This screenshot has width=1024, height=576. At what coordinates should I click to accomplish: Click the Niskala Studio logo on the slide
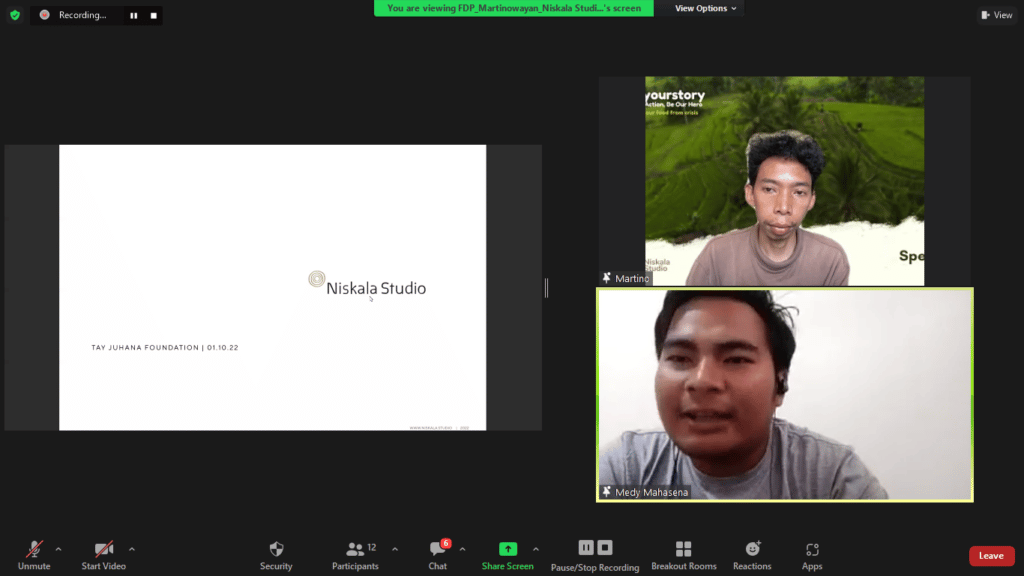coord(367,285)
